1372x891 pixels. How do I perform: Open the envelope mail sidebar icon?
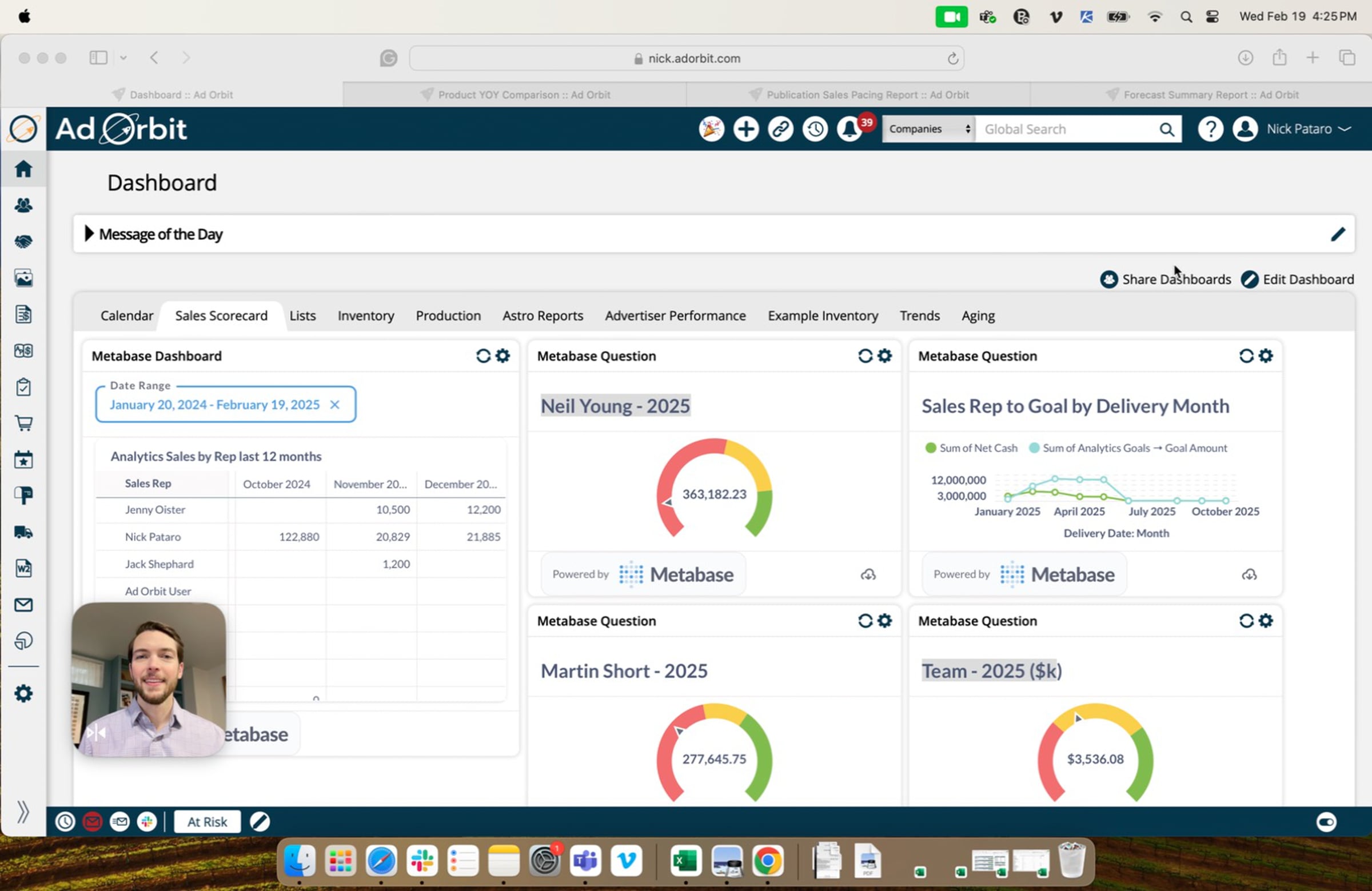tap(23, 605)
